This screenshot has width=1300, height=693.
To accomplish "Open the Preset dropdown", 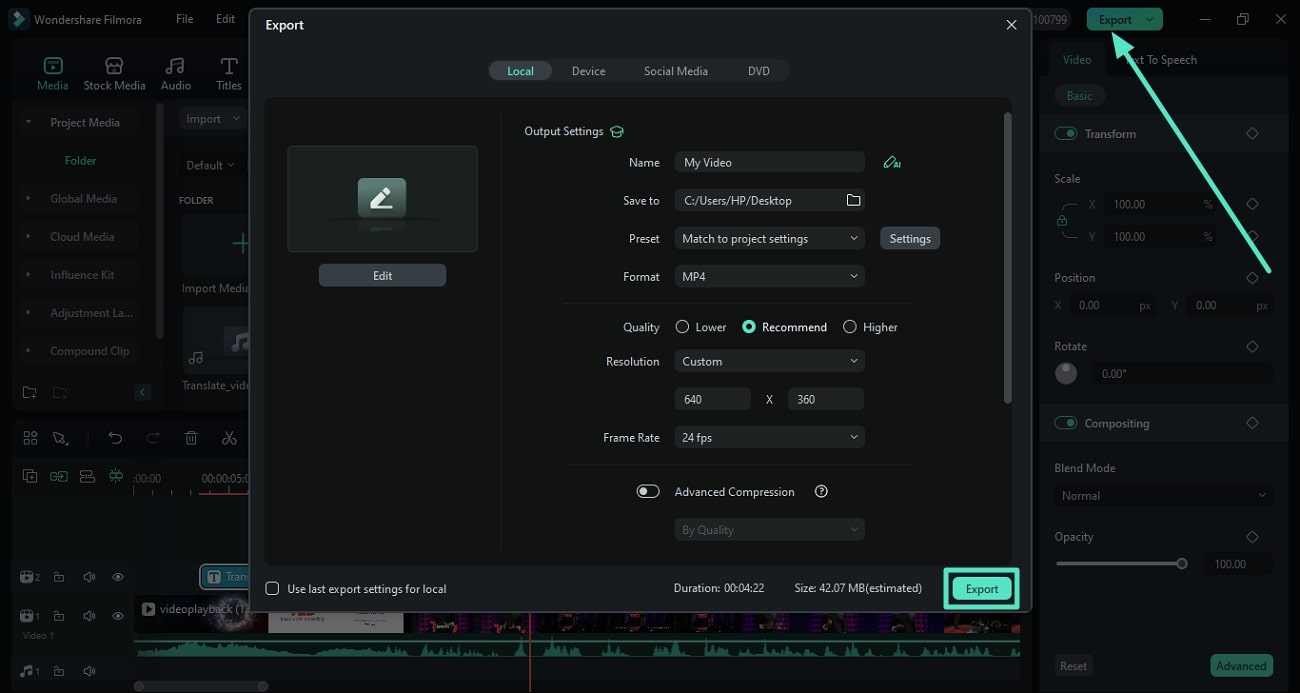I will (x=770, y=238).
